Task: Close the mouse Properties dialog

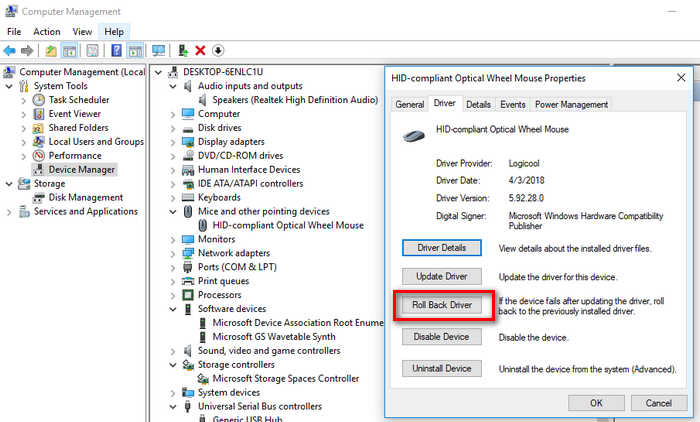Action: [681, 78]
